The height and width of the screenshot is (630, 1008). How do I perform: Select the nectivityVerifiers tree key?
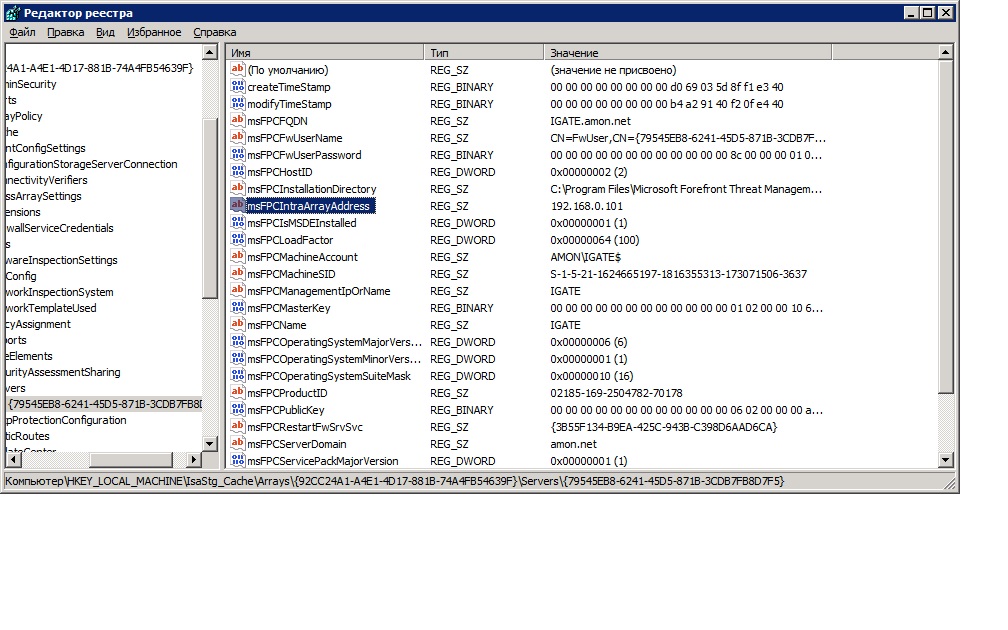pyautogui.click(x=46, y=181)
